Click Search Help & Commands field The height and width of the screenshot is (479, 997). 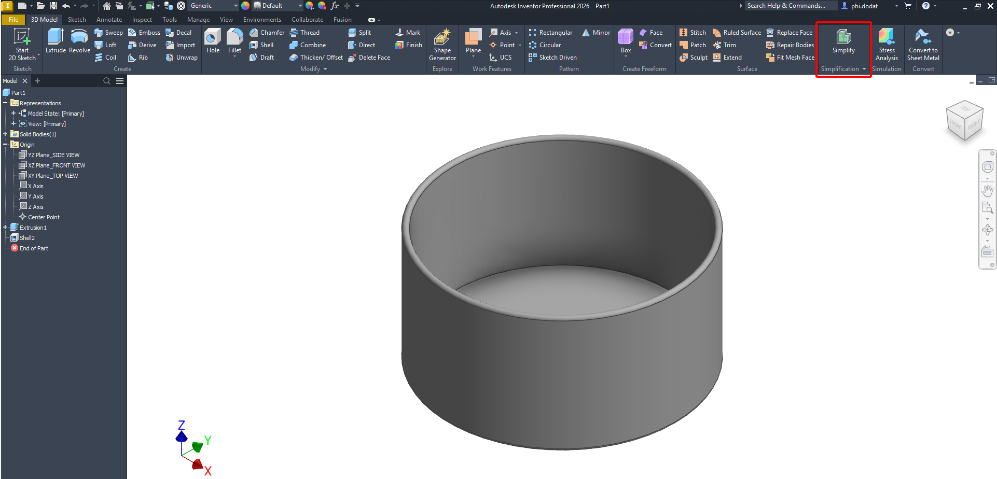click(792, 5)
